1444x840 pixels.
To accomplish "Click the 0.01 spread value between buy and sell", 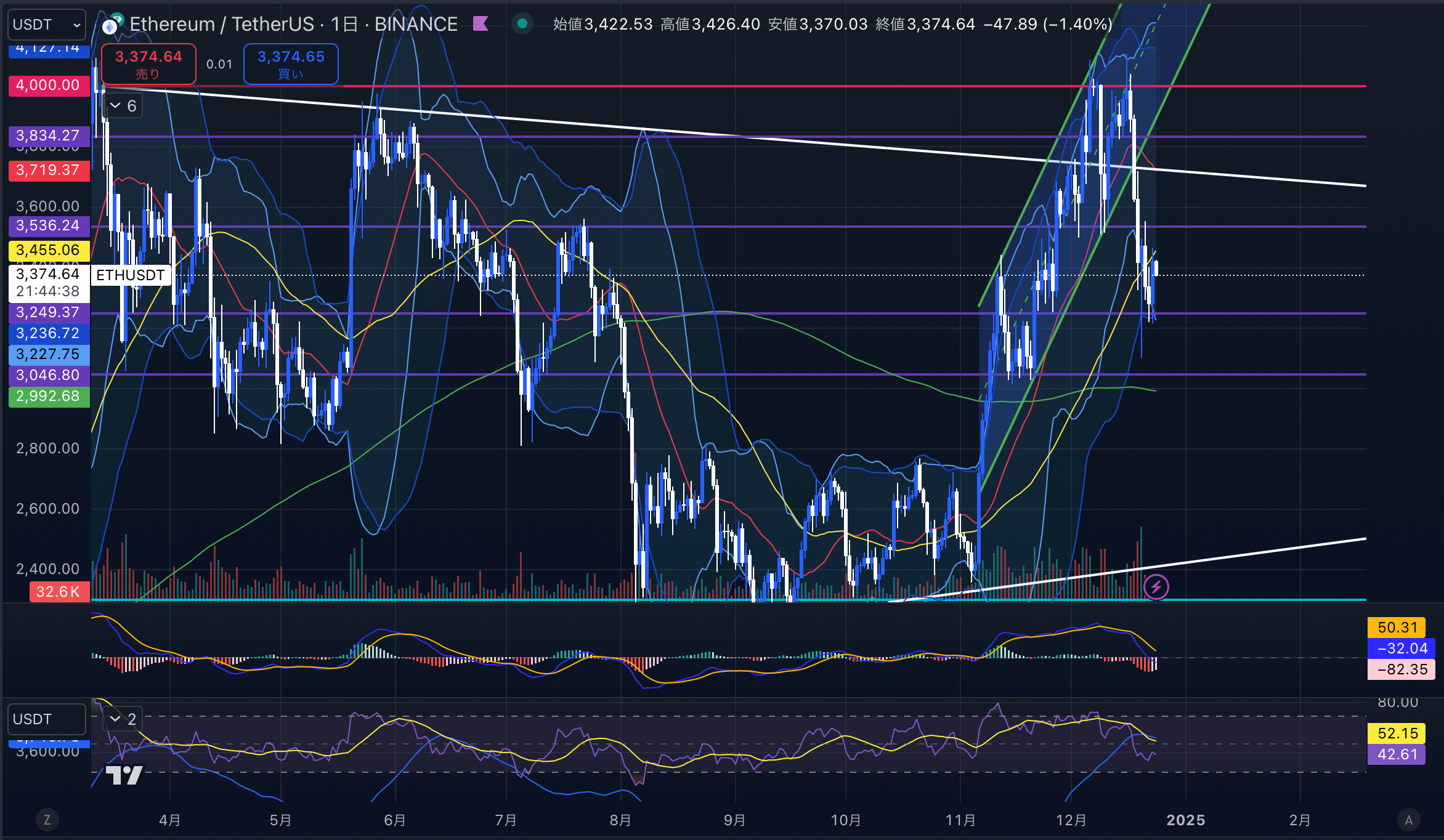I will tap(219, 64).
